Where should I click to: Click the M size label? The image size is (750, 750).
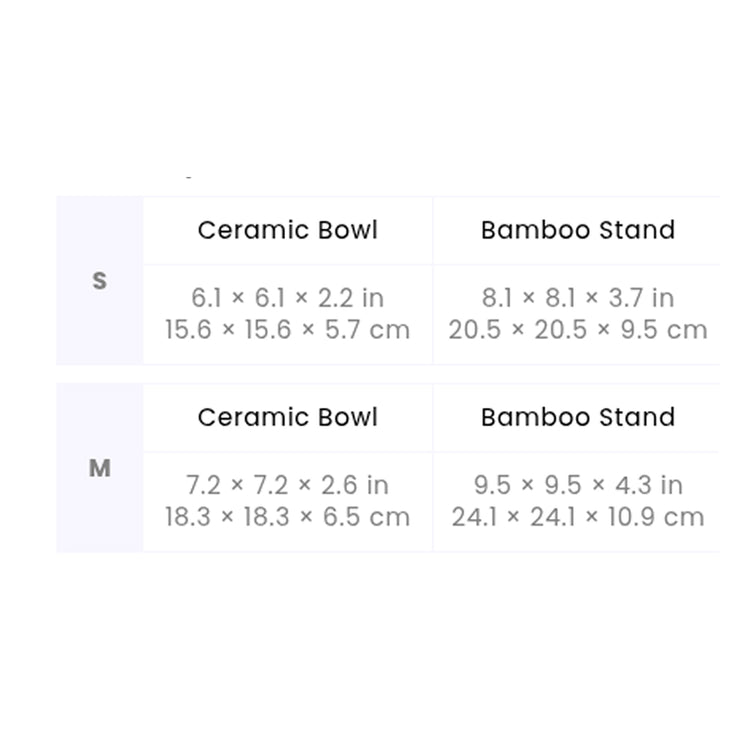tap(99, 468)
